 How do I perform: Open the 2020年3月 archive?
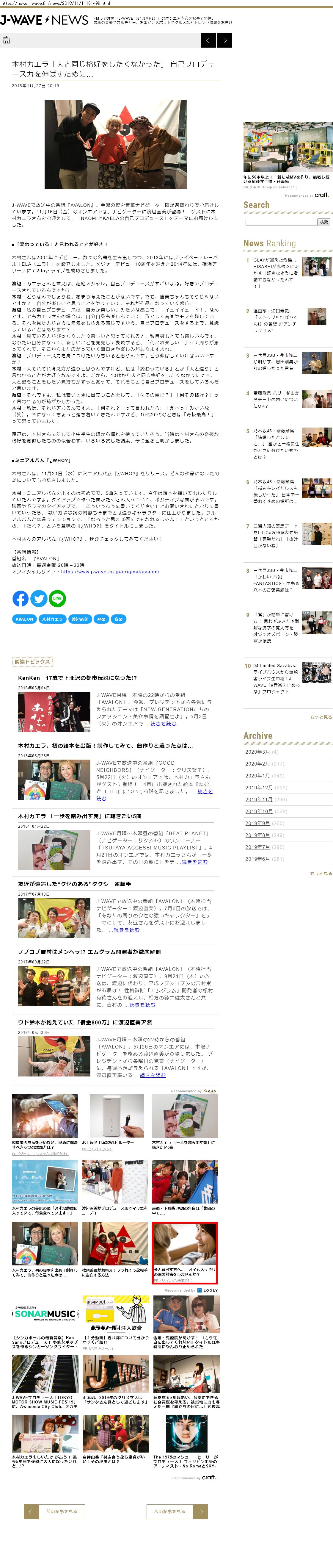257,752
